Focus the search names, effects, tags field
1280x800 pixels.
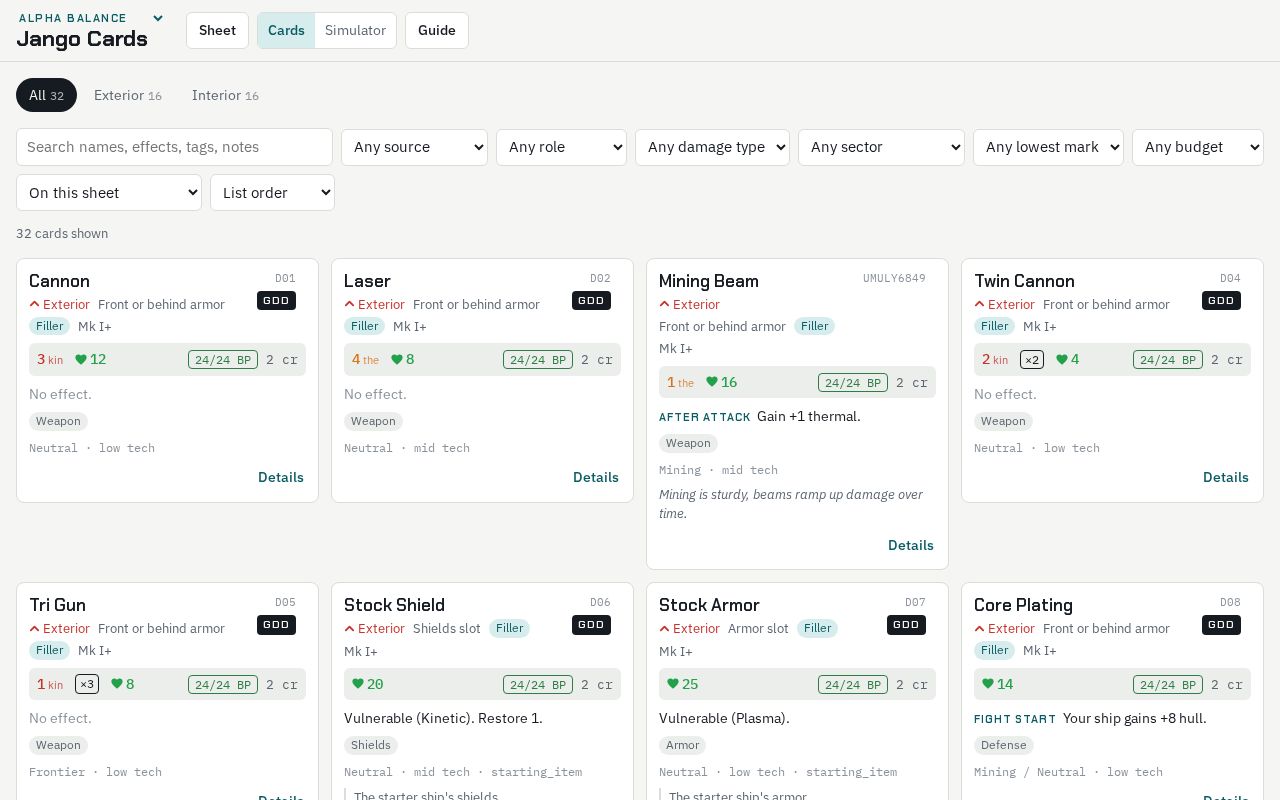coord(174,147)
